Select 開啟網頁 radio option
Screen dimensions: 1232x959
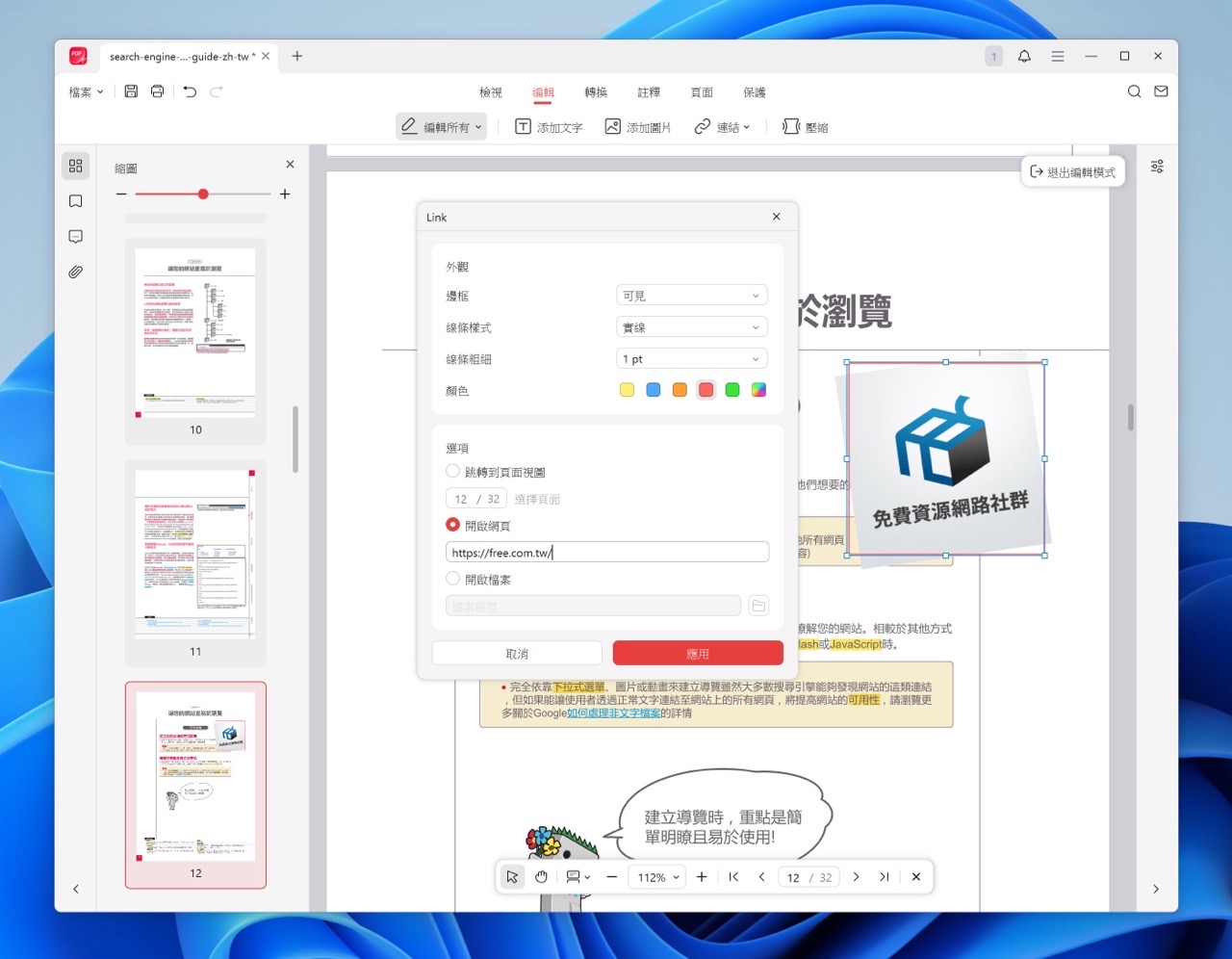[453, 526]
